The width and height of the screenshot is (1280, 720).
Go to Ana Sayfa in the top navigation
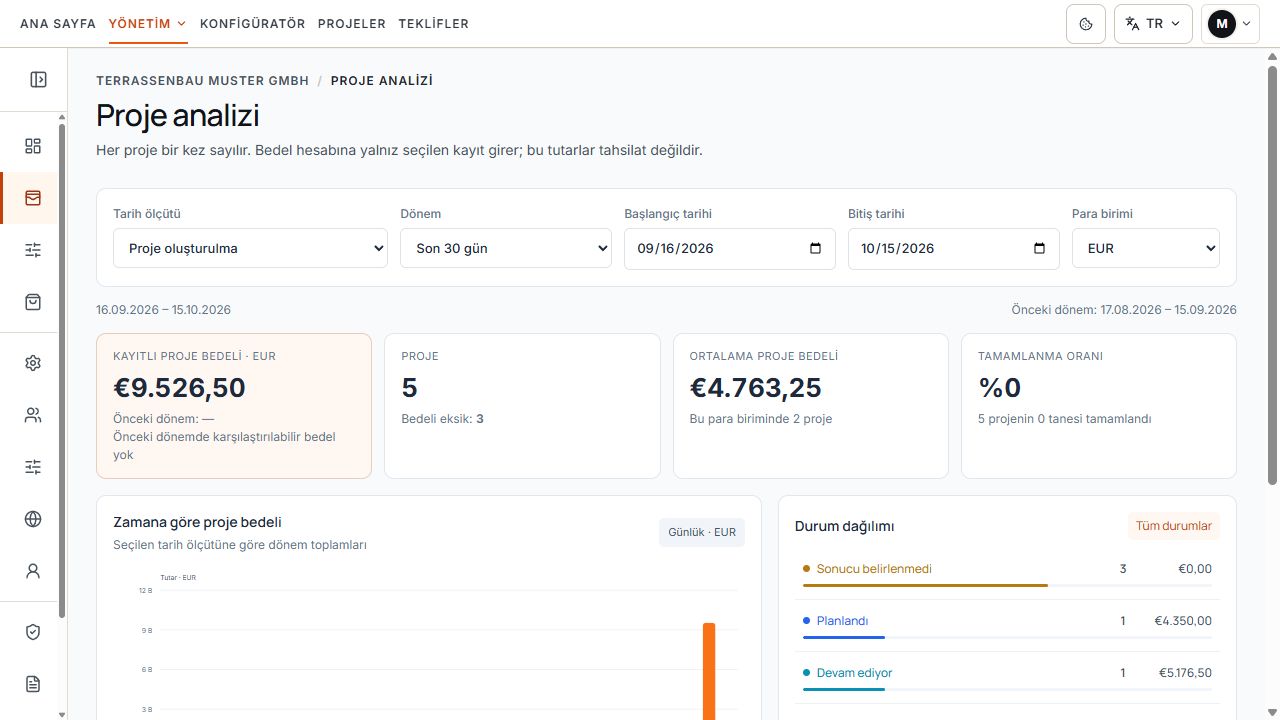58,24
